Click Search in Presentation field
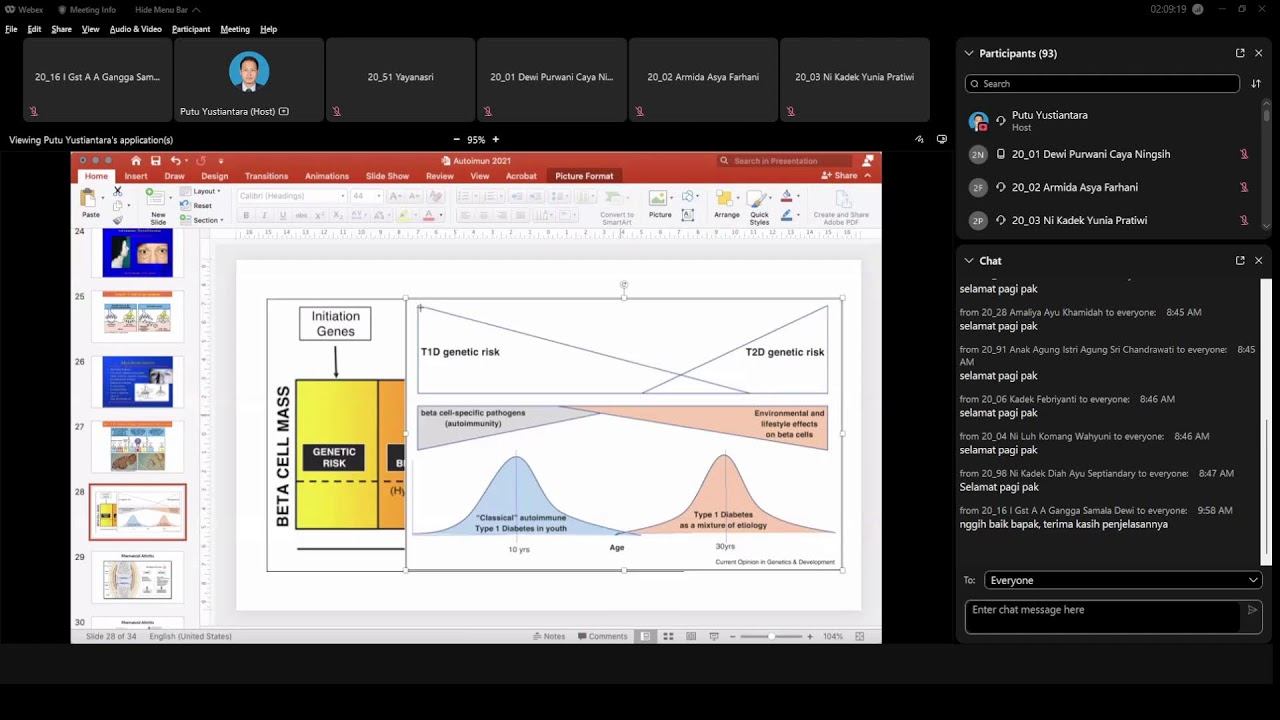The image size is (1280, 720). pyautogui.click(x=785, y=160)
